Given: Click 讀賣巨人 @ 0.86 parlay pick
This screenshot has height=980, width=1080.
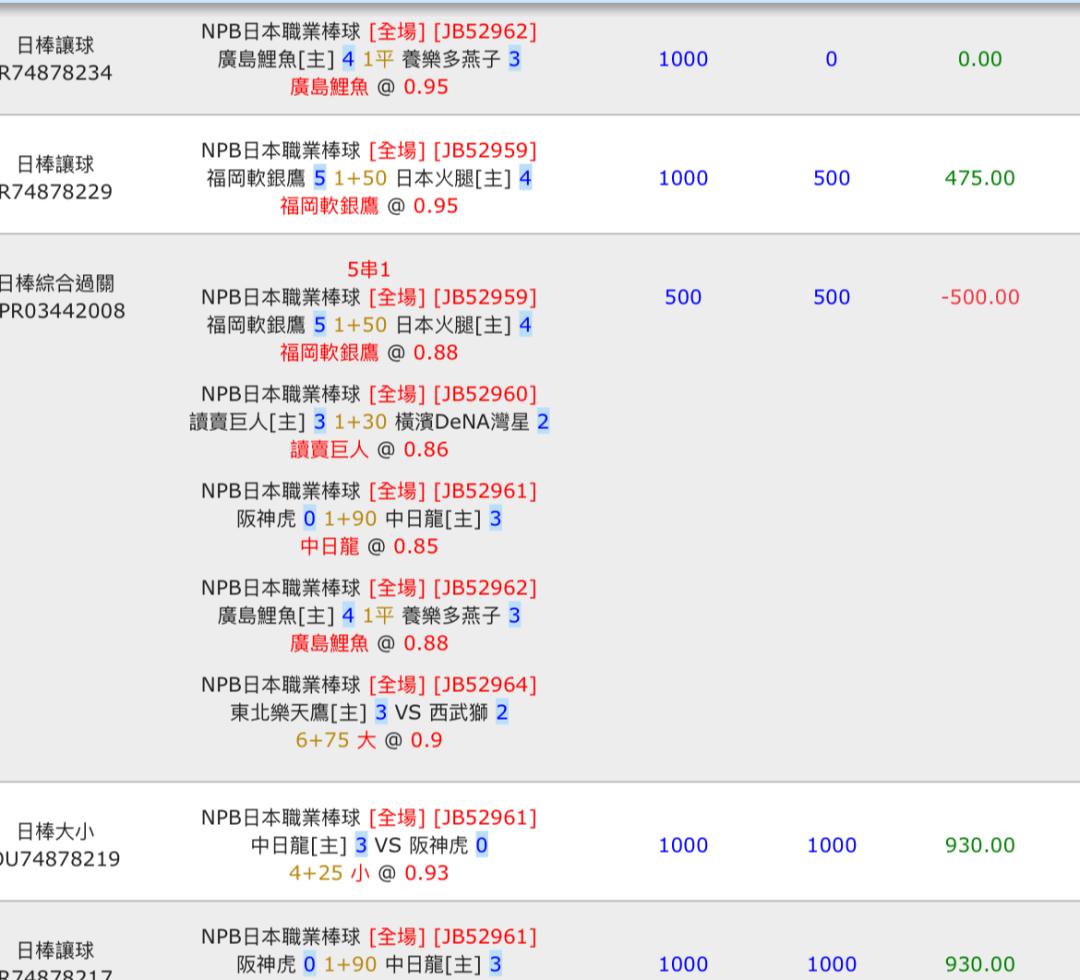Looking at the screenshot, I should (368, 450).
